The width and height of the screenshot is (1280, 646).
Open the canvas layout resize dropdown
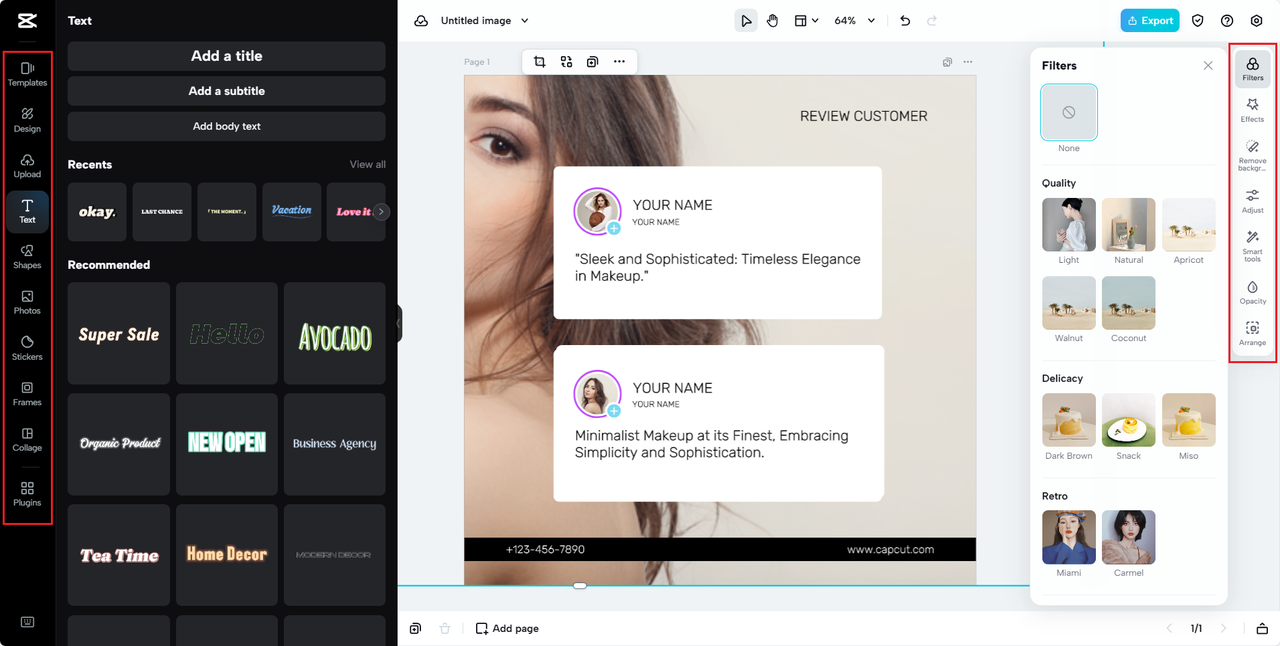click(x=806, y=21)
